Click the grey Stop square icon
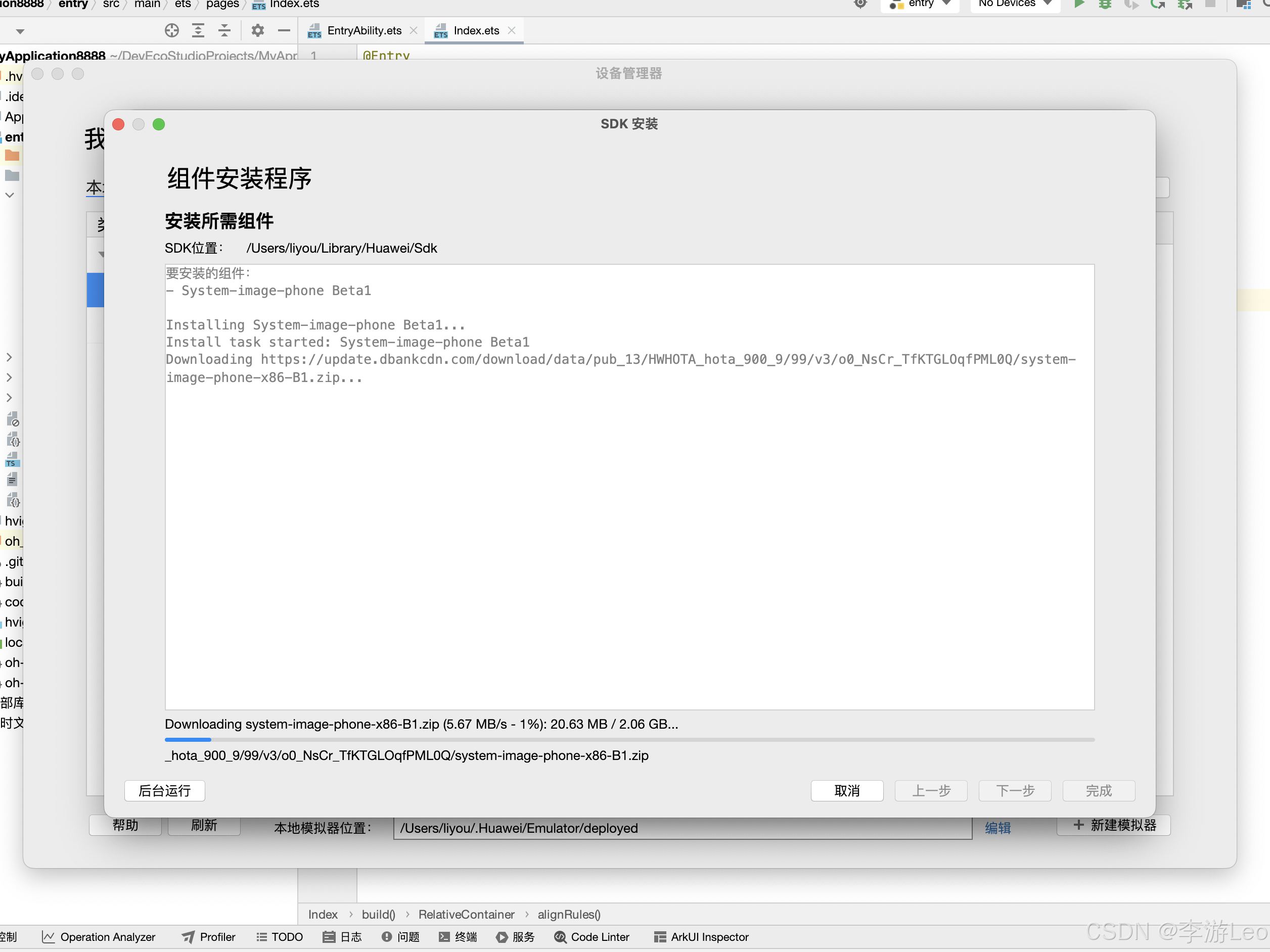The image size is (1270, 952). tap(1210, 4)
